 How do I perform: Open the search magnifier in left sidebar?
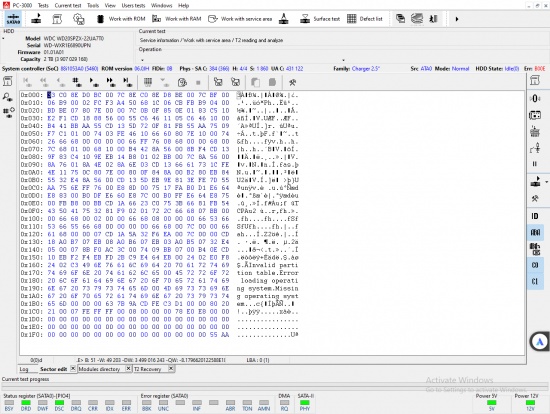7,97
